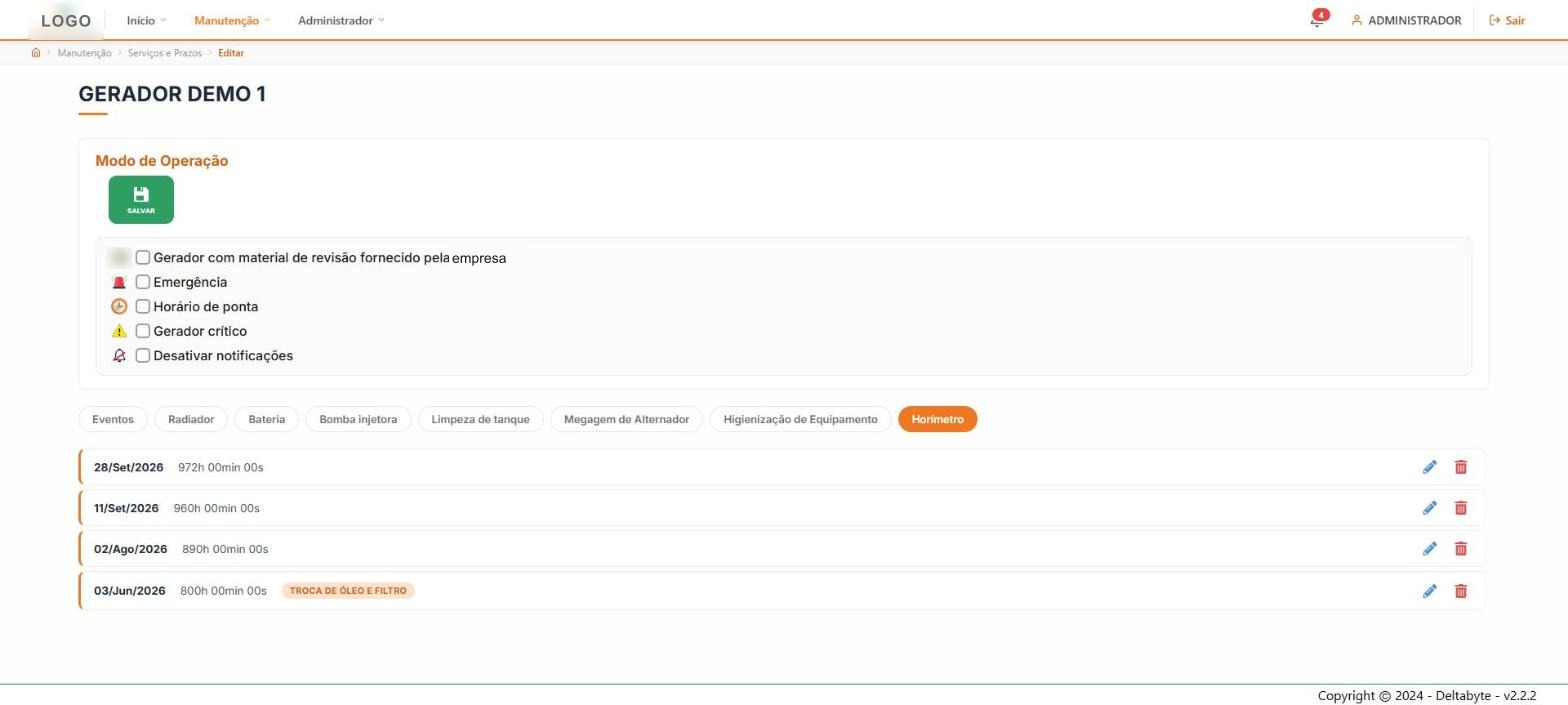The height and width of the screenshot is (705, 1568).
Task: Tick the Desativar notificações checkbox
Action: click(143, 355)
